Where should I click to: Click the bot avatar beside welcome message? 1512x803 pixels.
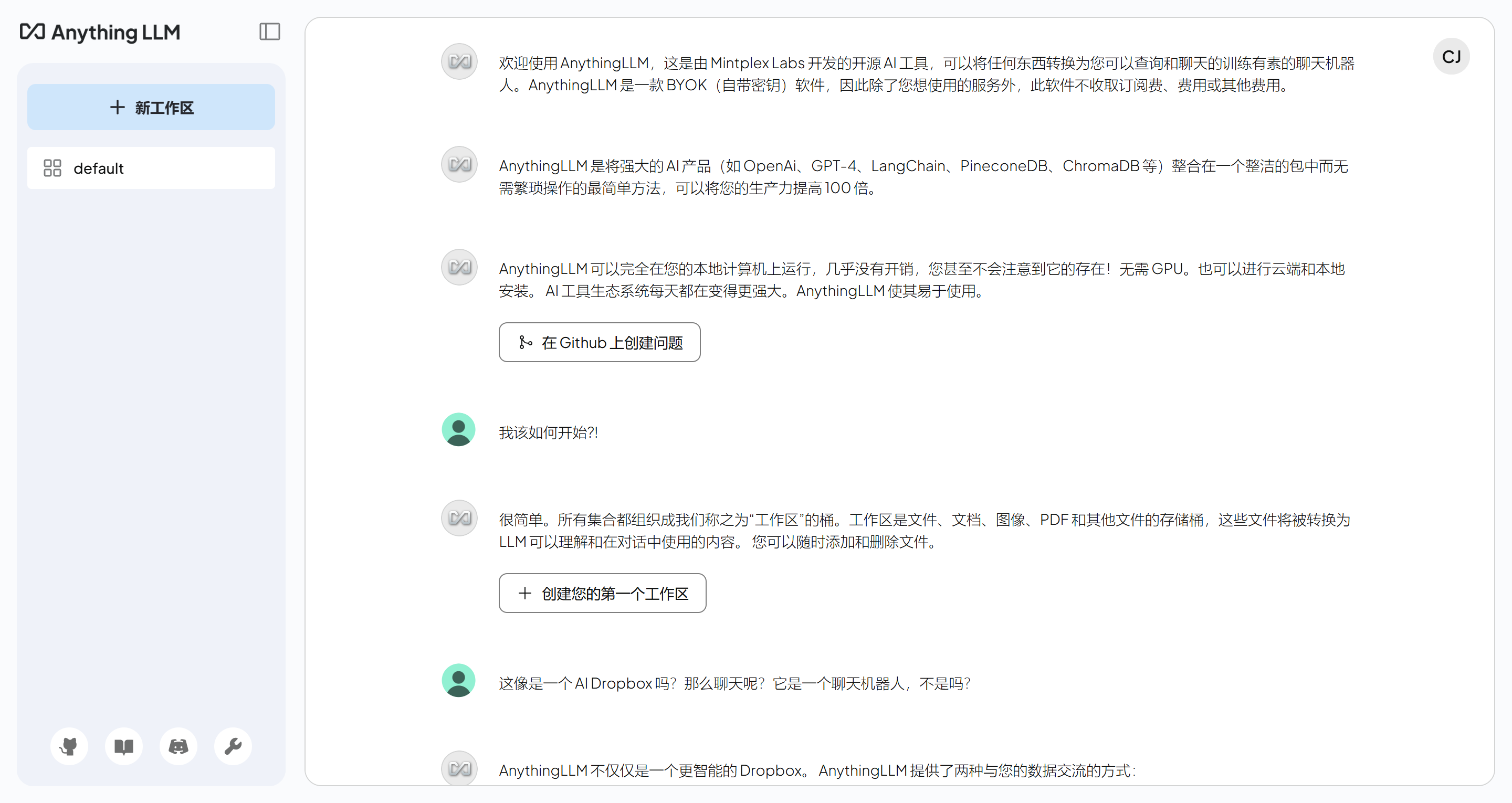[x=459, y=61]
